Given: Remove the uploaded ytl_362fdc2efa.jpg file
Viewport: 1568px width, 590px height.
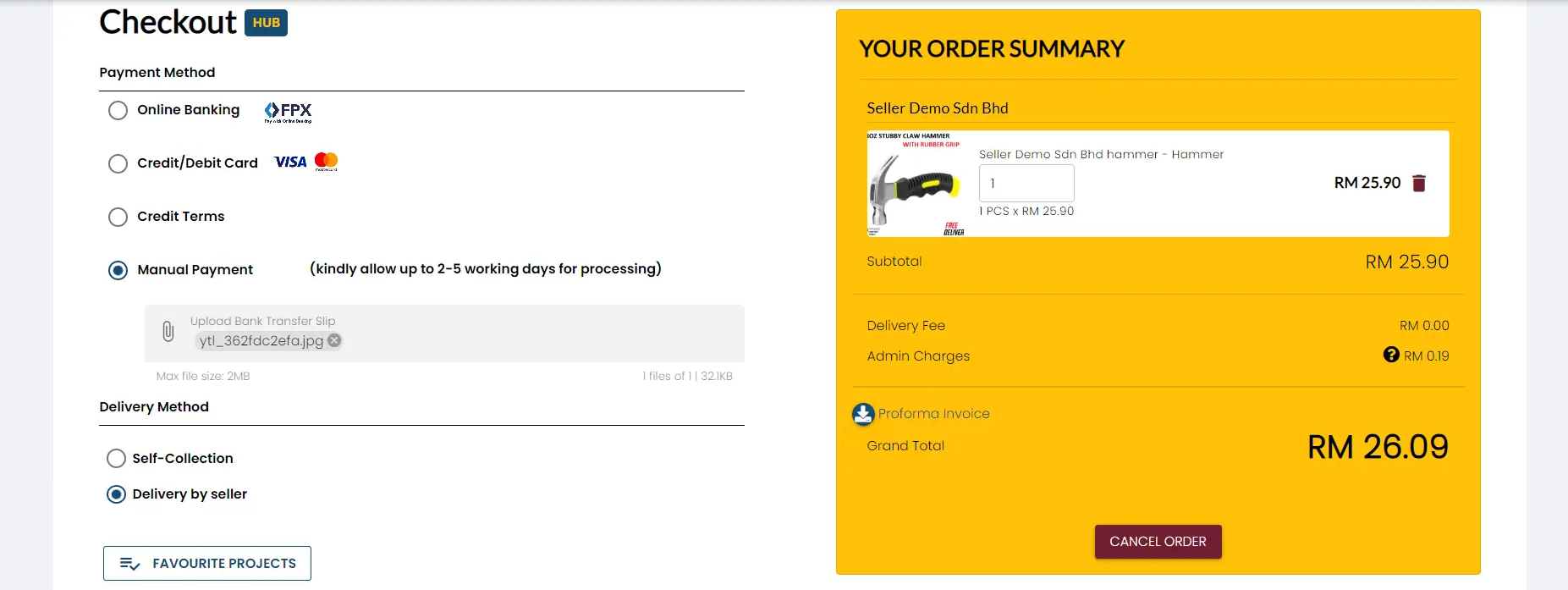Looking at the screenshot, I should coord(335,340).
